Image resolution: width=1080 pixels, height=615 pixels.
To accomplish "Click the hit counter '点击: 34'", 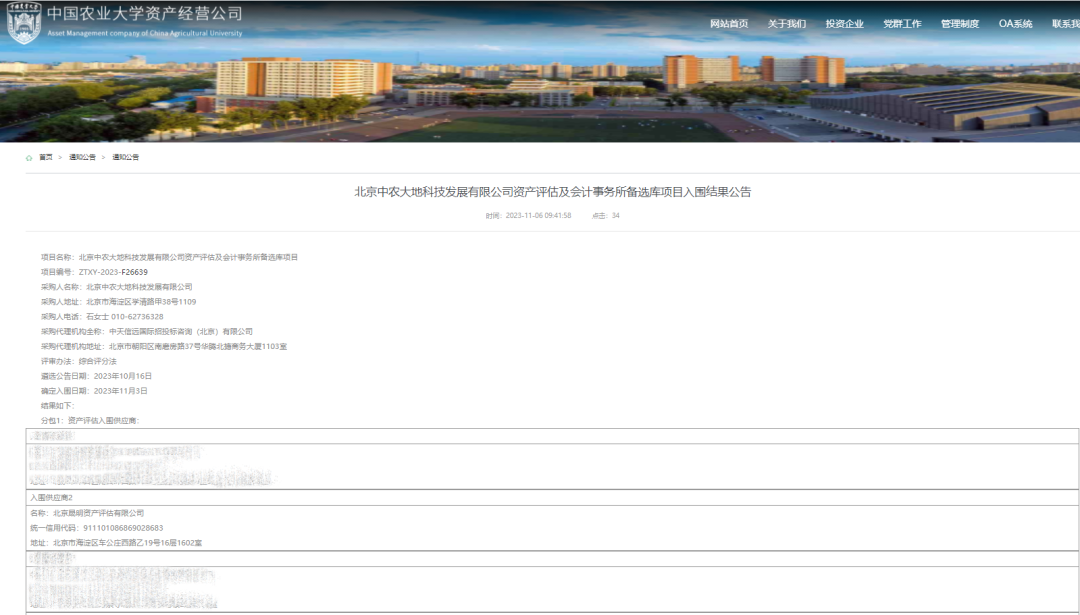I will pos(605,216).
